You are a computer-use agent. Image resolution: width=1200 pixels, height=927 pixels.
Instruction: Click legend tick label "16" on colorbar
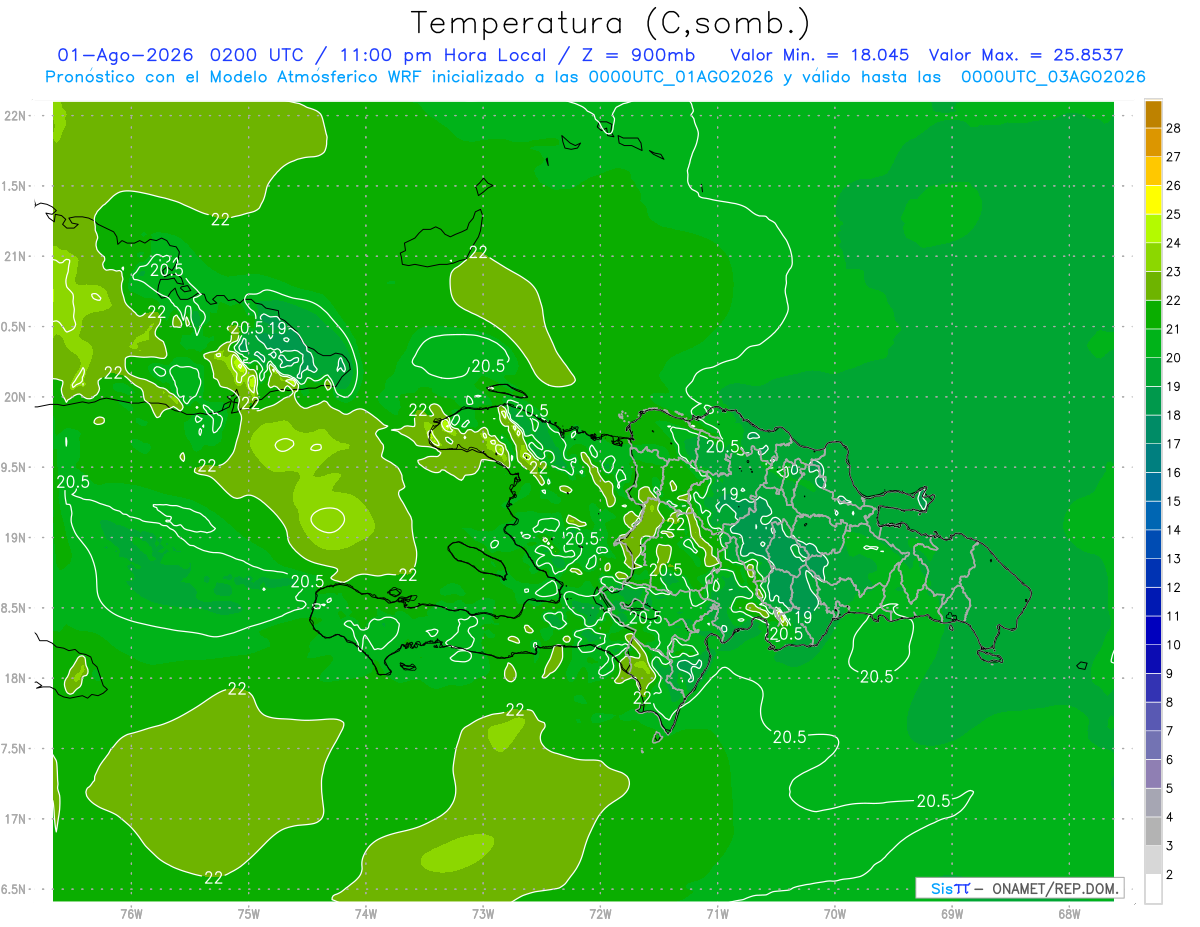click(x=1174, y=473)
